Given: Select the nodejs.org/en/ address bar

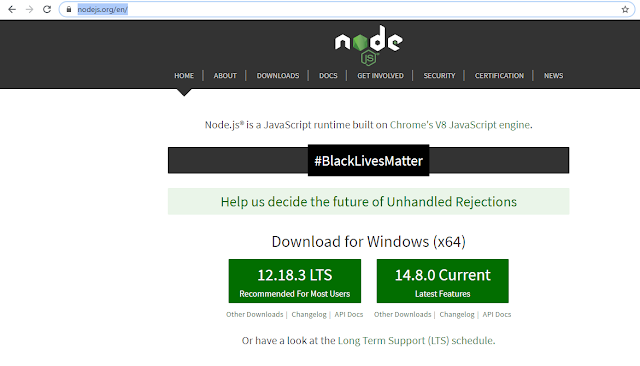Looking at the screenshot, I should point(347,9).
